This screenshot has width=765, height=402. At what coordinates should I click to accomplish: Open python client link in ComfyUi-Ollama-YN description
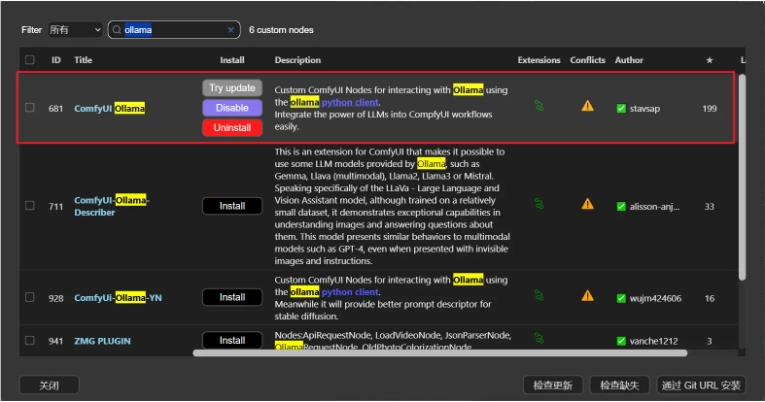click(350, 292)
